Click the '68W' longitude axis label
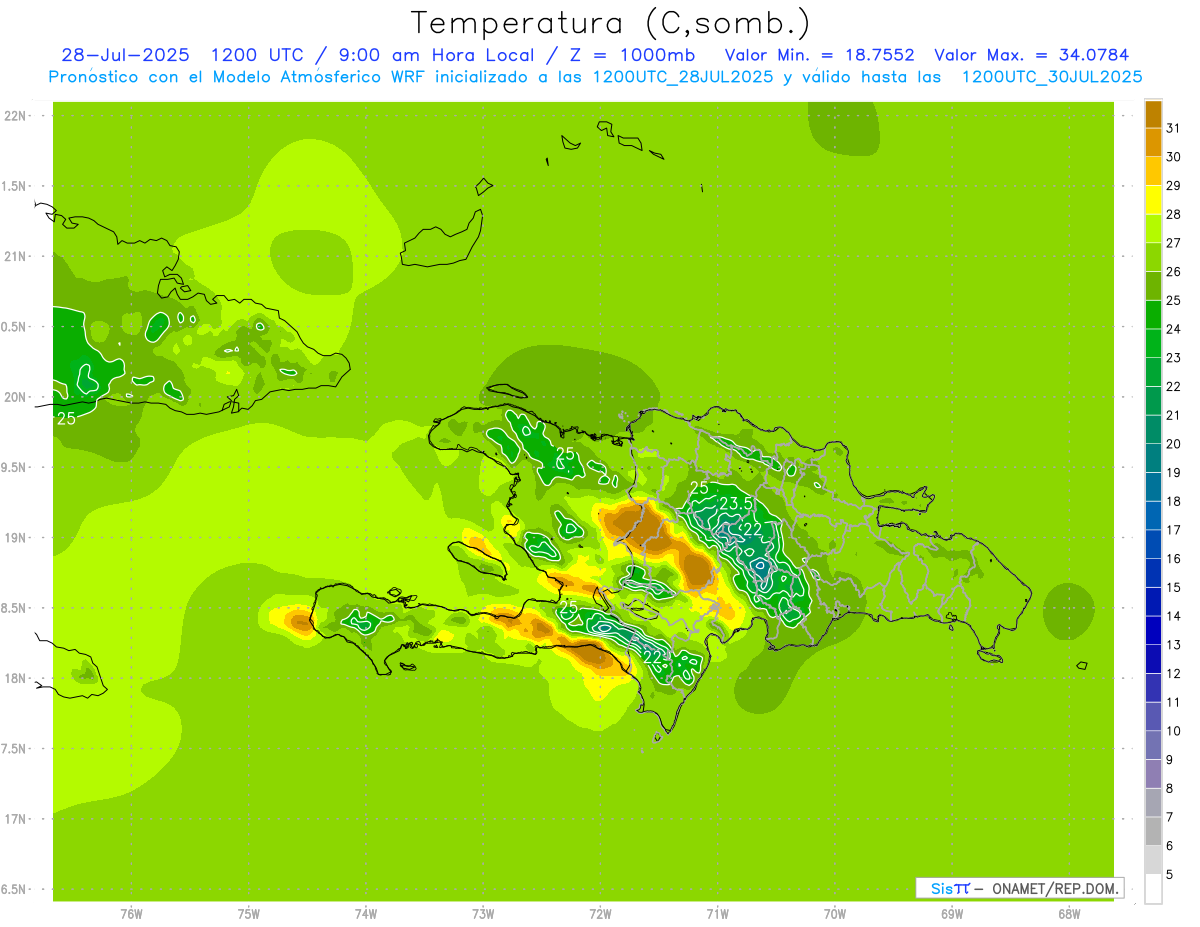Image resolution: width=1200 pixels, height=927 pixels. coord(1069,913)
